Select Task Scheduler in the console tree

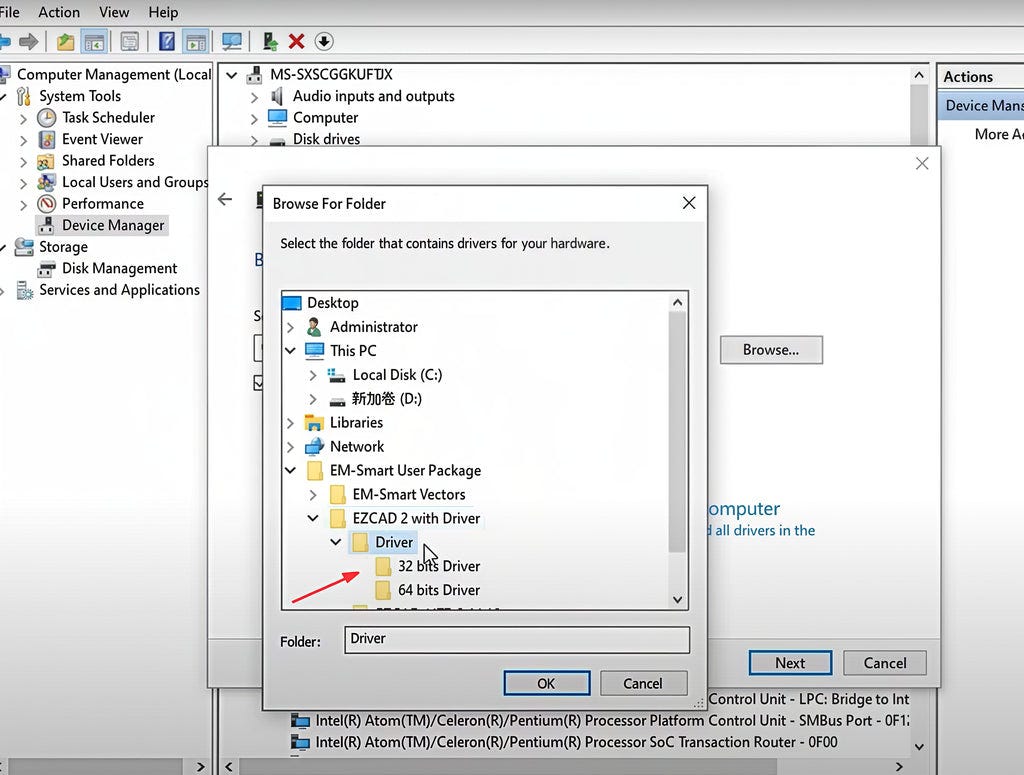[x=108, y=118]
